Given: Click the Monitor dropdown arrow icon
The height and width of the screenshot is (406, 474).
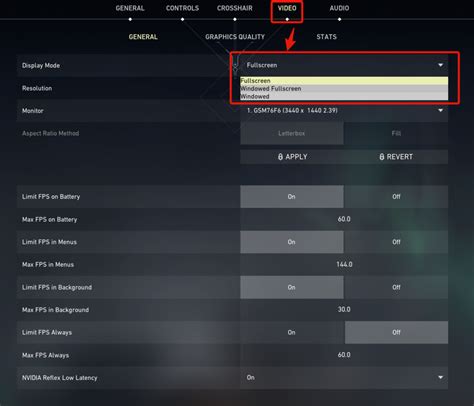Looking at the screenshot, I should (x=440, y=110).
